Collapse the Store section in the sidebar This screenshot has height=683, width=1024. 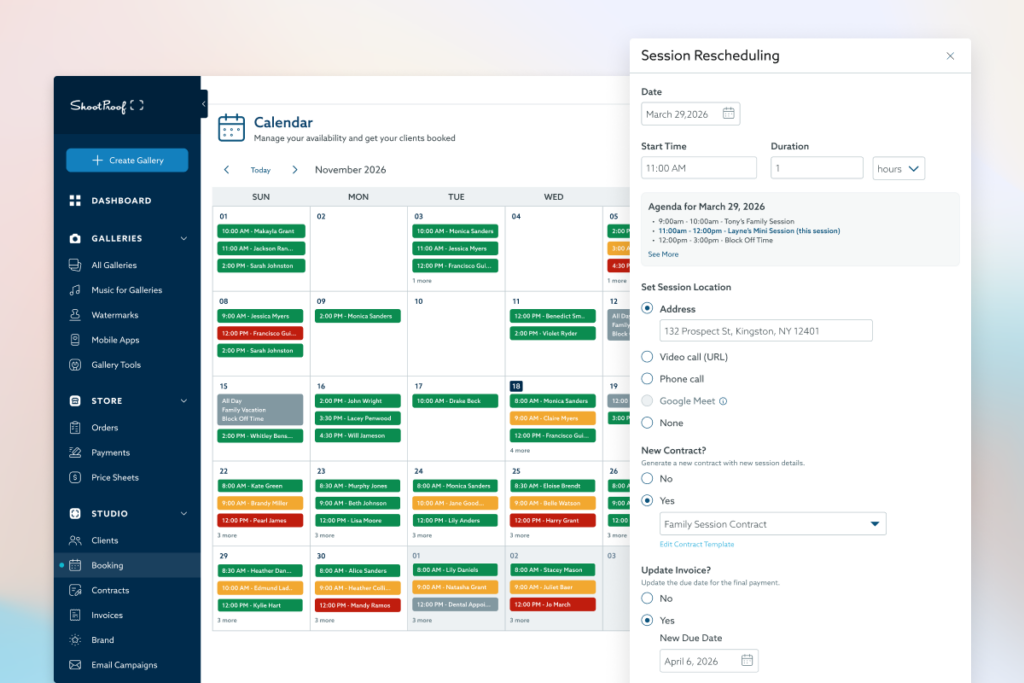185,402
